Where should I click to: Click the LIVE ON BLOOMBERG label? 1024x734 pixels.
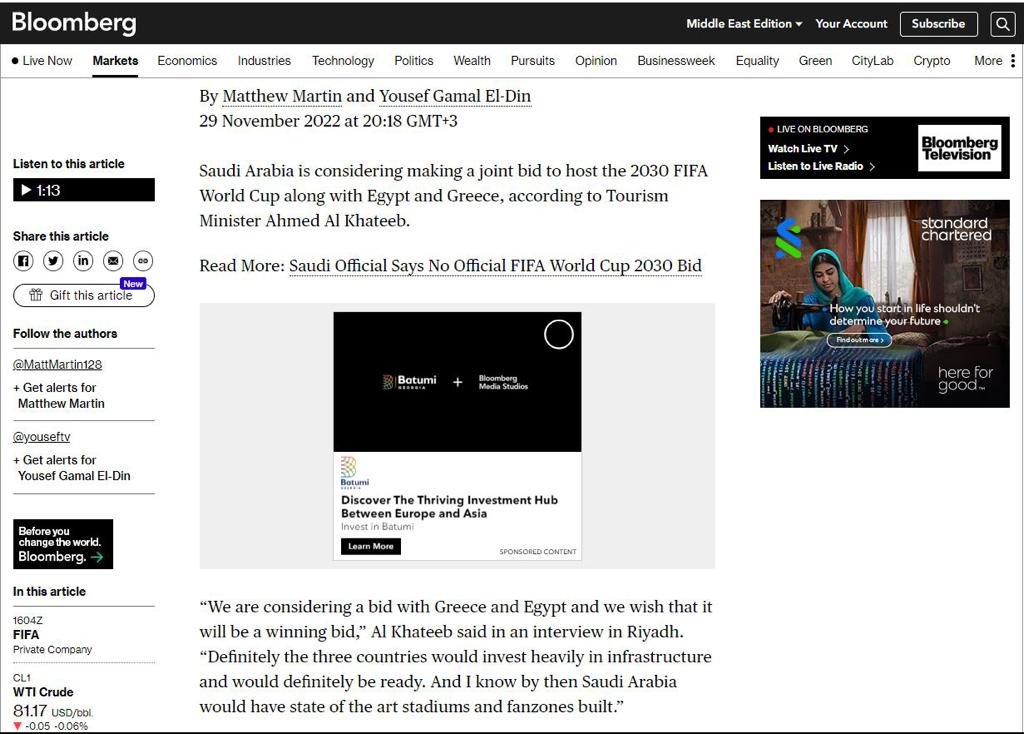click(x=818, y=129)
